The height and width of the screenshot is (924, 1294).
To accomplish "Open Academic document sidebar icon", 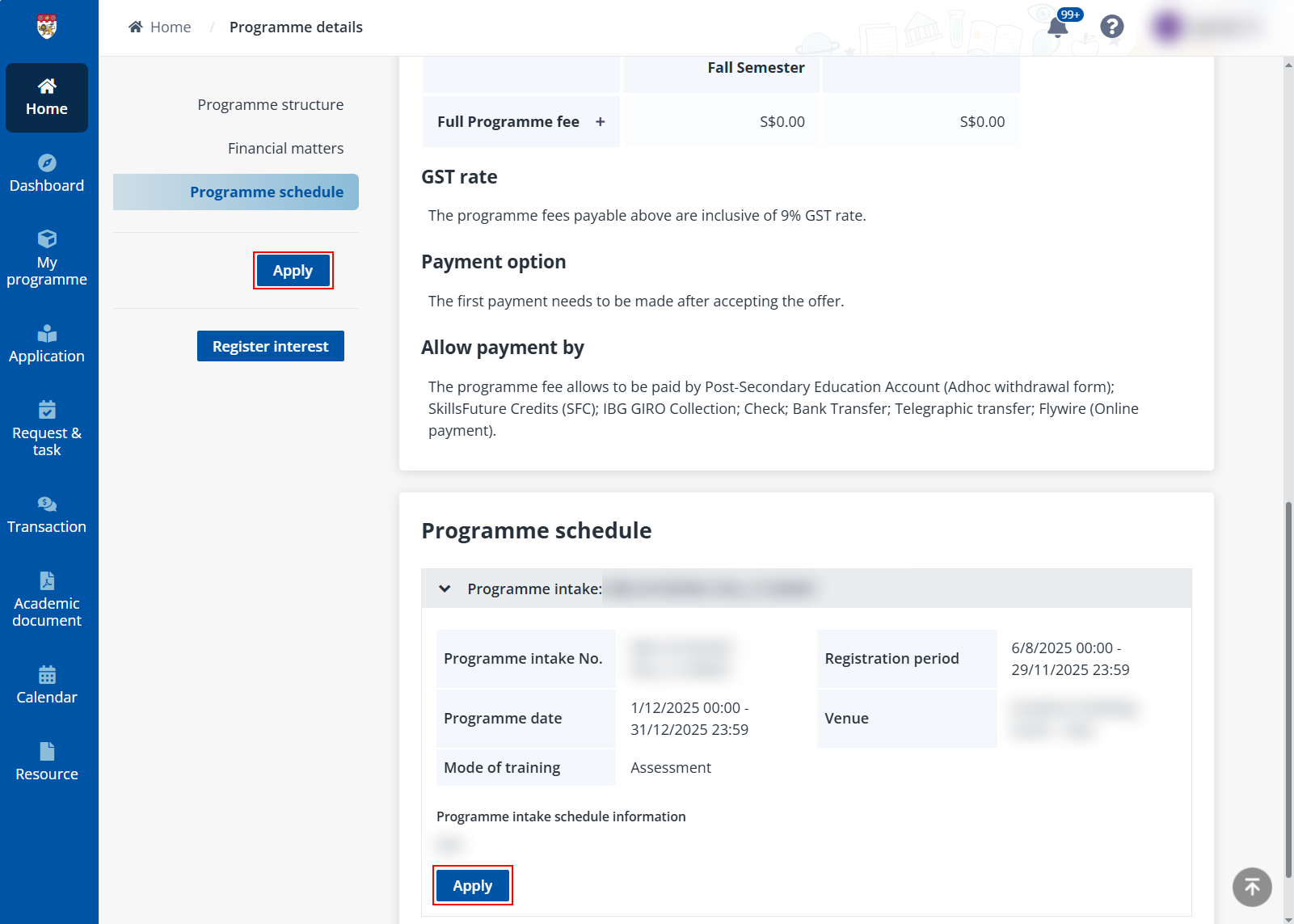I will [x=47, y=581].
